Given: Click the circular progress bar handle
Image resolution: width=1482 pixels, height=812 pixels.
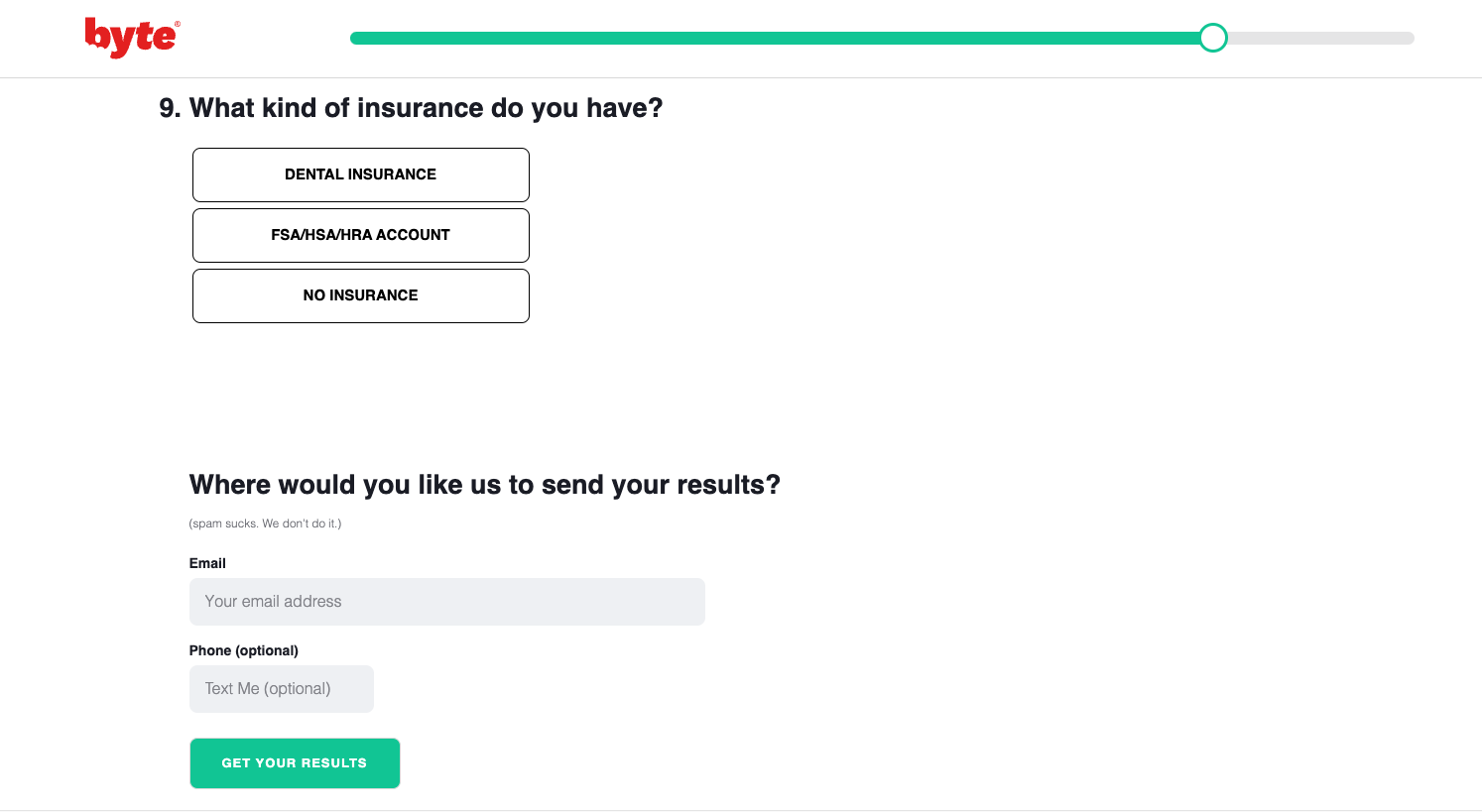Looking at the screenshot, I should click(x=1212, y=38).
